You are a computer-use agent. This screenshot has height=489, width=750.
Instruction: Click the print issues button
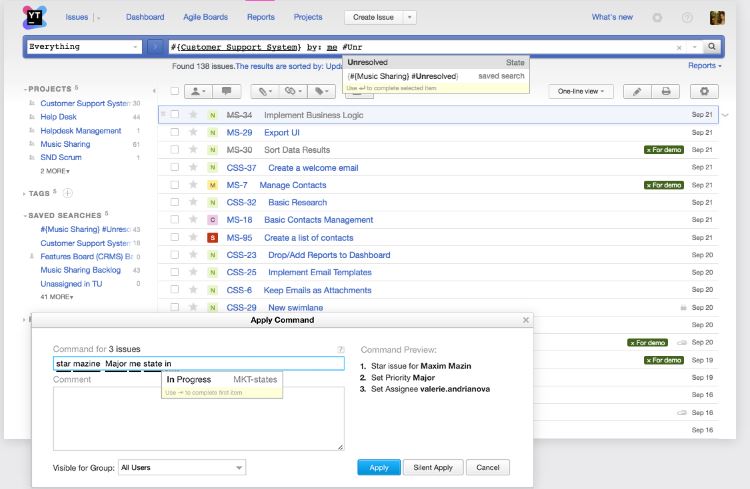pos(666,91)
